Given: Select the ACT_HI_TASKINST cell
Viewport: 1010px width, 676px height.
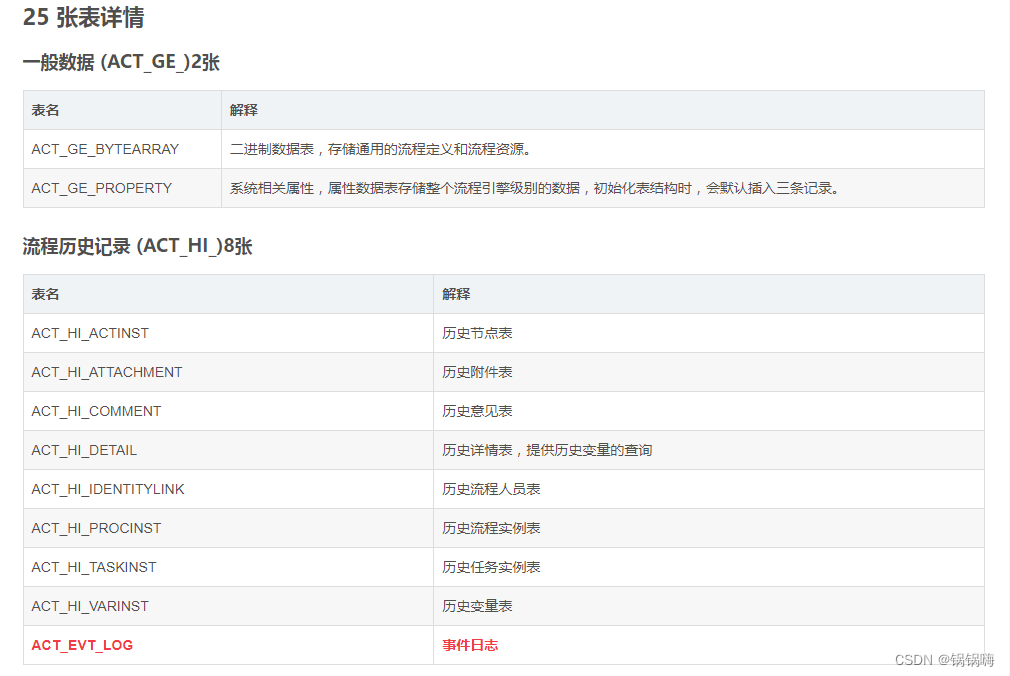Looking at the screenshot, I should (x=92, y=567).
